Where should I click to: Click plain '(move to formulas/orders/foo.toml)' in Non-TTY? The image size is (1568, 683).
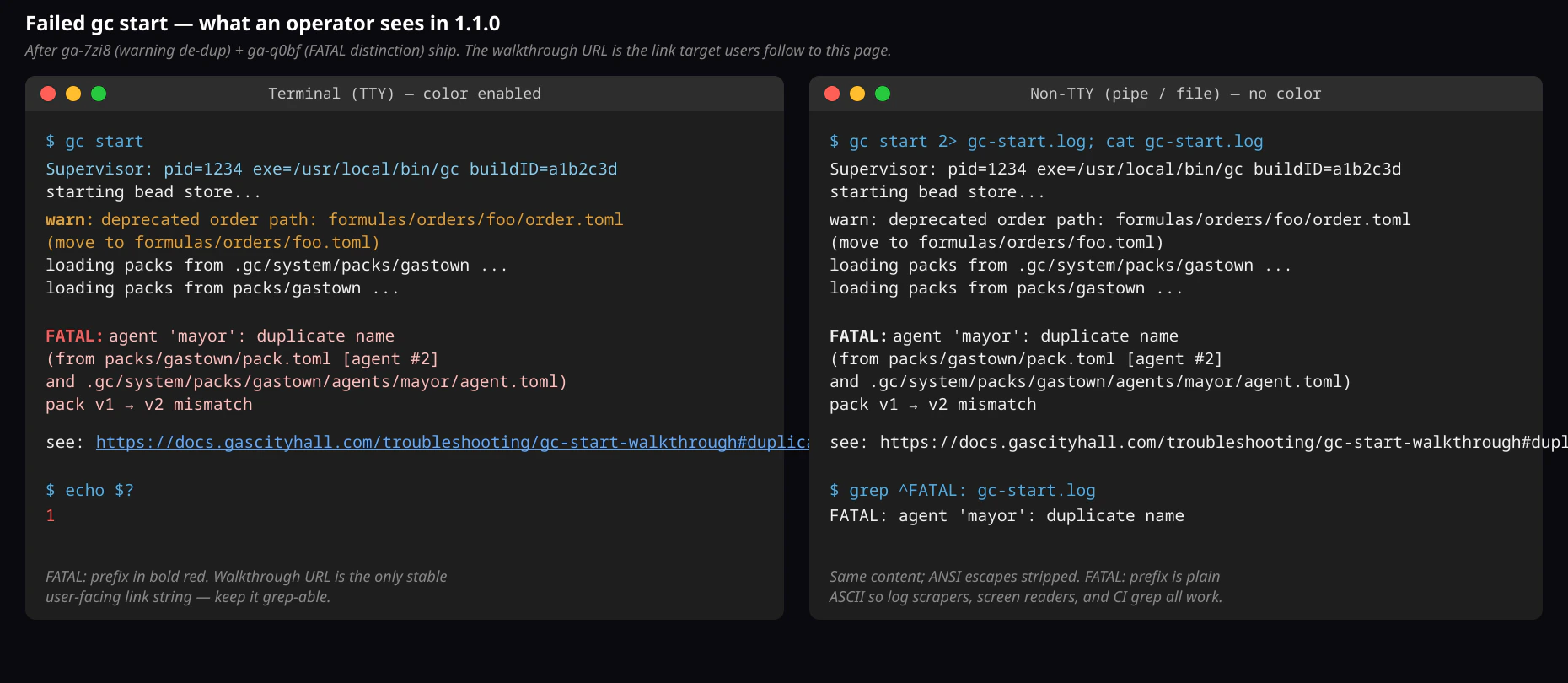[996, 243]
